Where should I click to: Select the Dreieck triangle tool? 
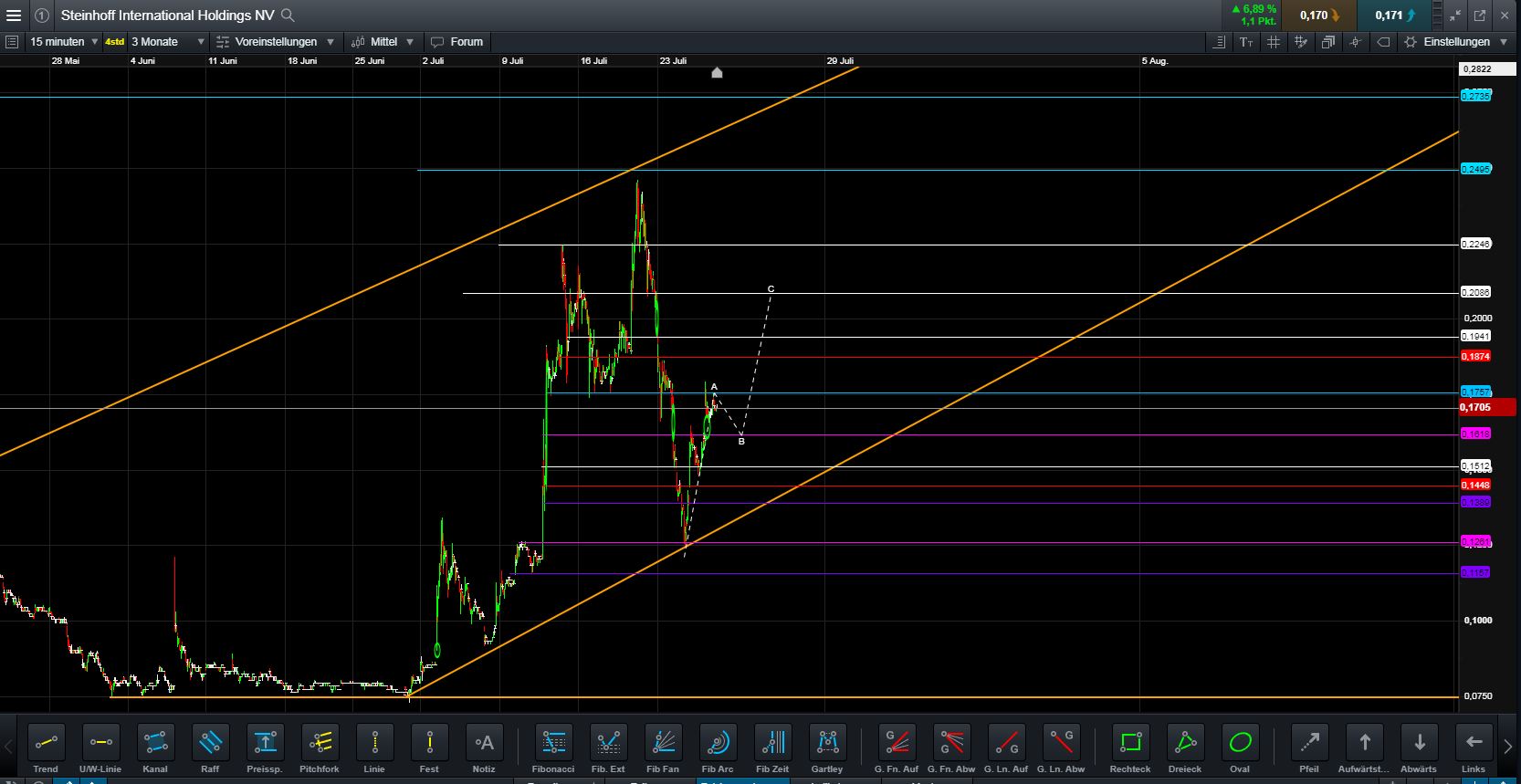click(1185, 743)
